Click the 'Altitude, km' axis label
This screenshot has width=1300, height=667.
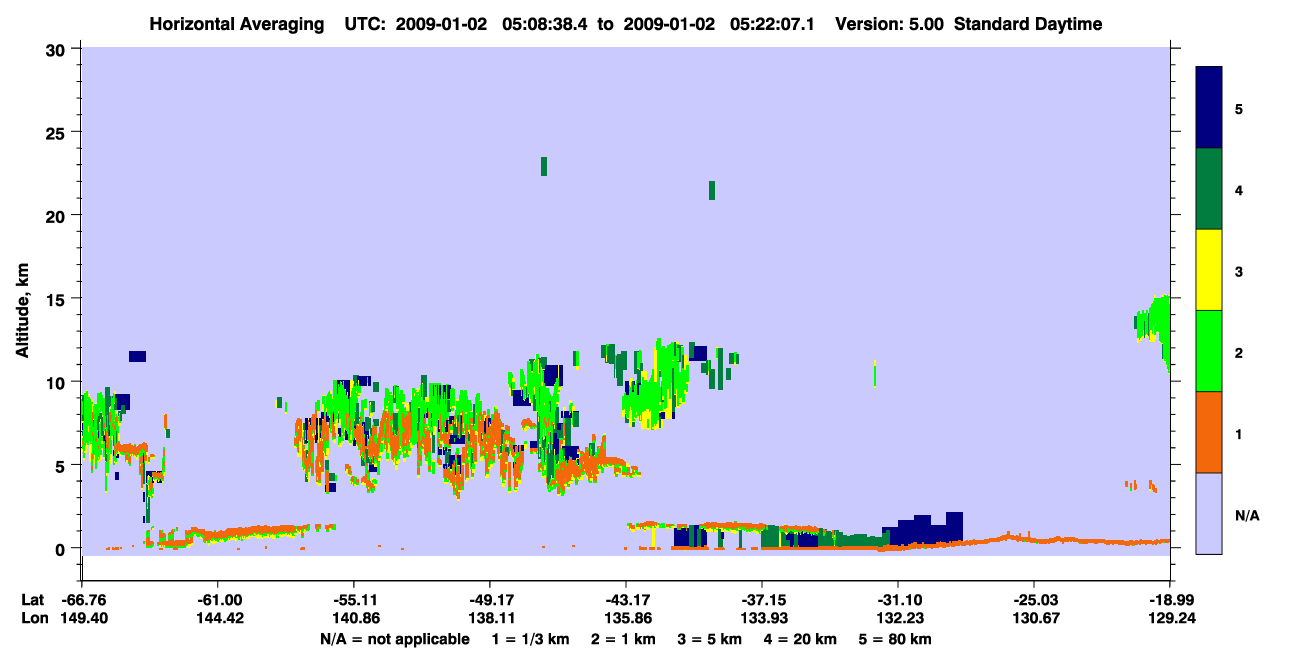coord(22,310)
